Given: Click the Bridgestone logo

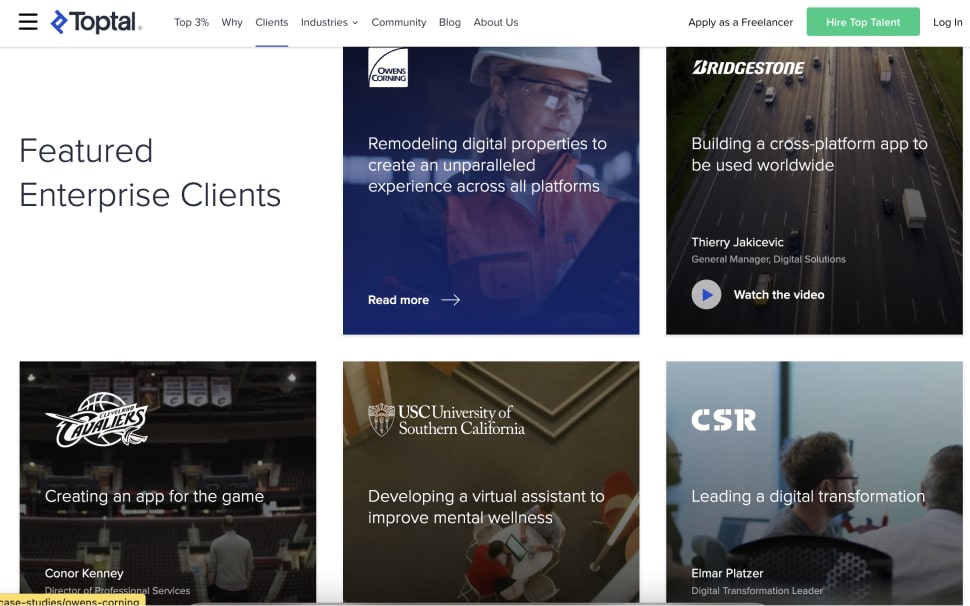Looking at the screenshot, I should [748, 67].
